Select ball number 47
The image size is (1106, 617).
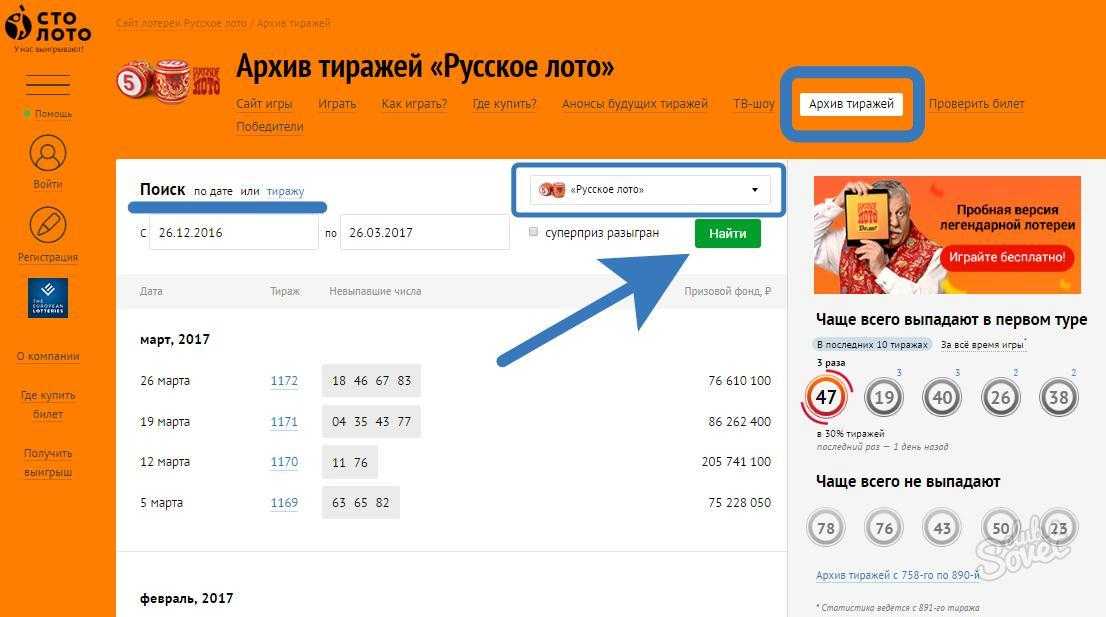826,397
